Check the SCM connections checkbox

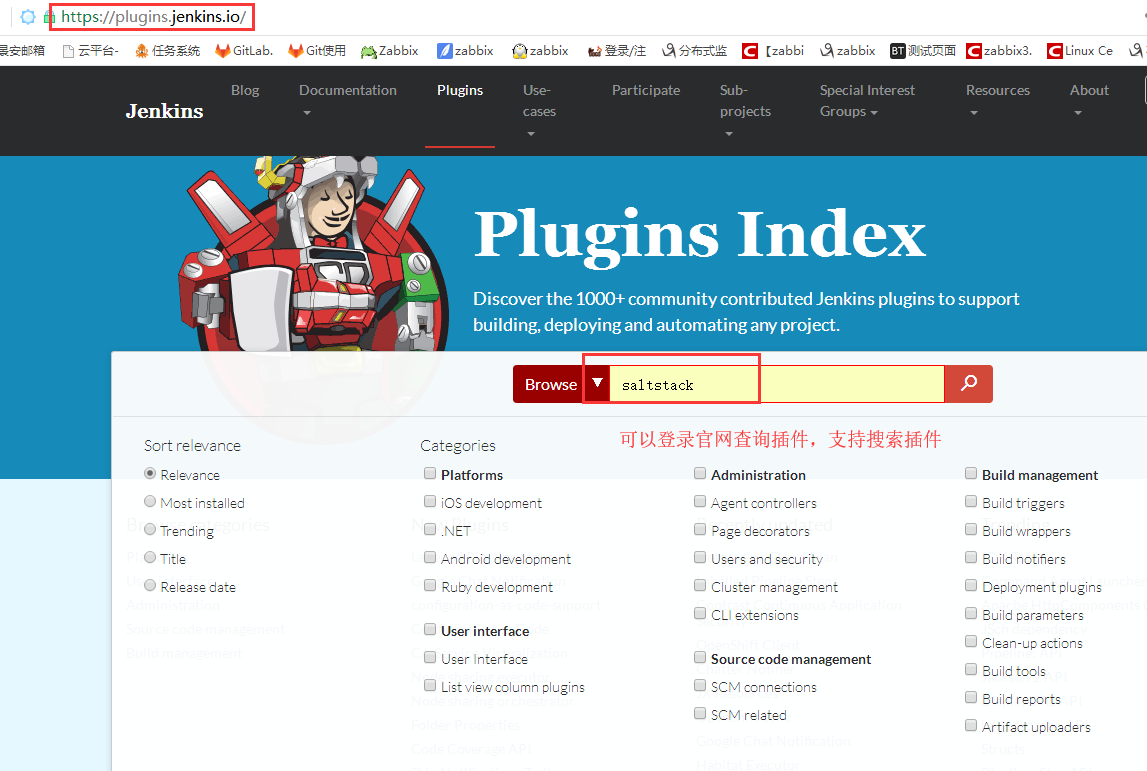(700, 685)
